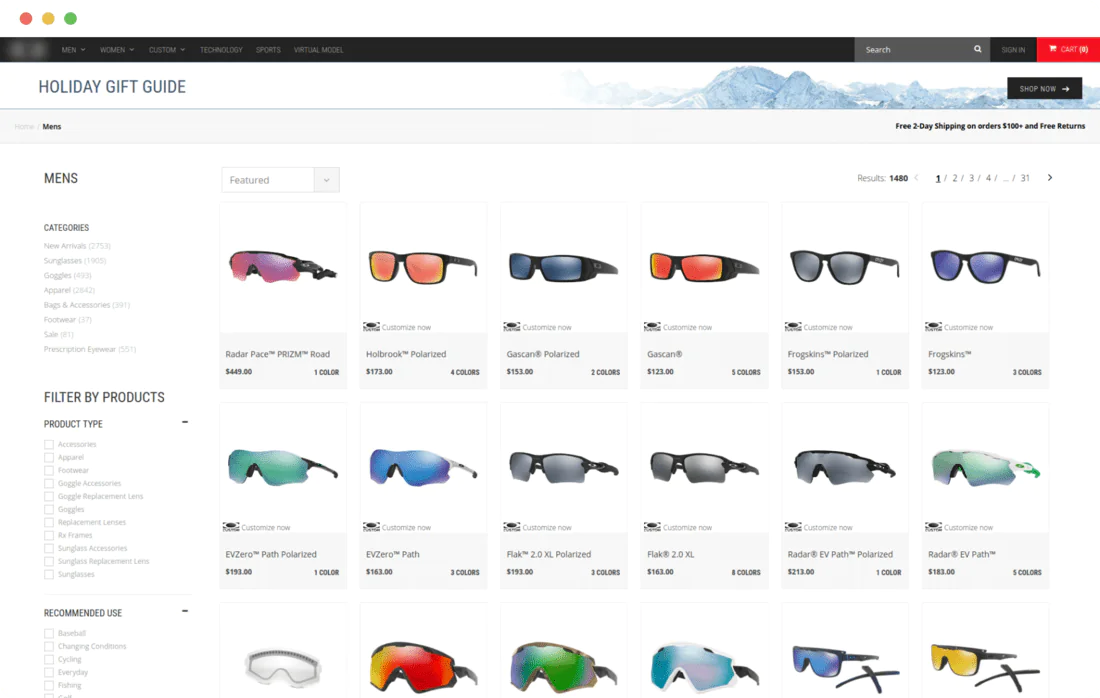Open the New Arrivals category
This screenshot has width=1100, height=698.
(77, 246)
